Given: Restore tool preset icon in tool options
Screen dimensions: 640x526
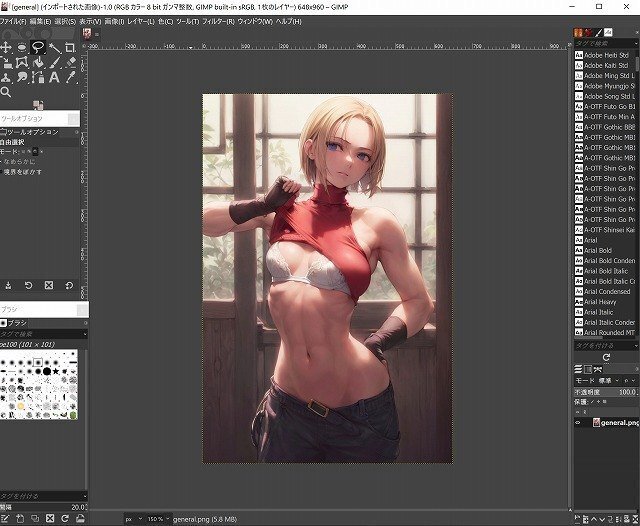Looking at the screenshot, I should 28,285.
